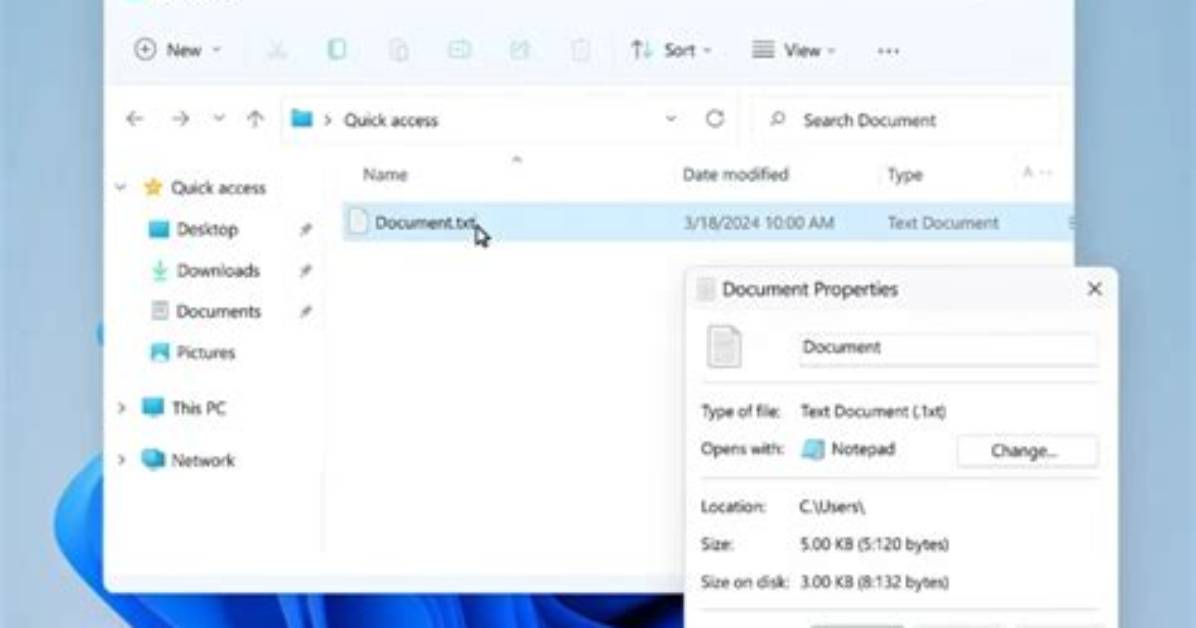Open the See more ellipsis menu
Screen dimensions: 1196x628
coord(888,51)
